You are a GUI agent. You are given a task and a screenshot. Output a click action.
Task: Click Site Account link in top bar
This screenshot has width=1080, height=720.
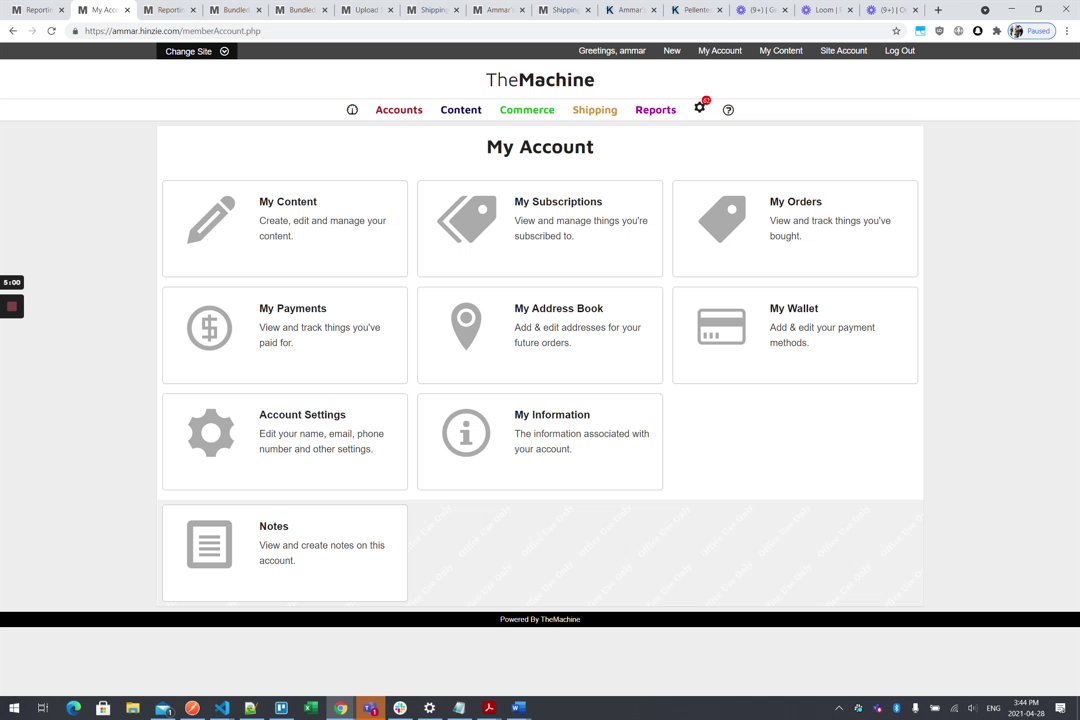click(843, 51)
